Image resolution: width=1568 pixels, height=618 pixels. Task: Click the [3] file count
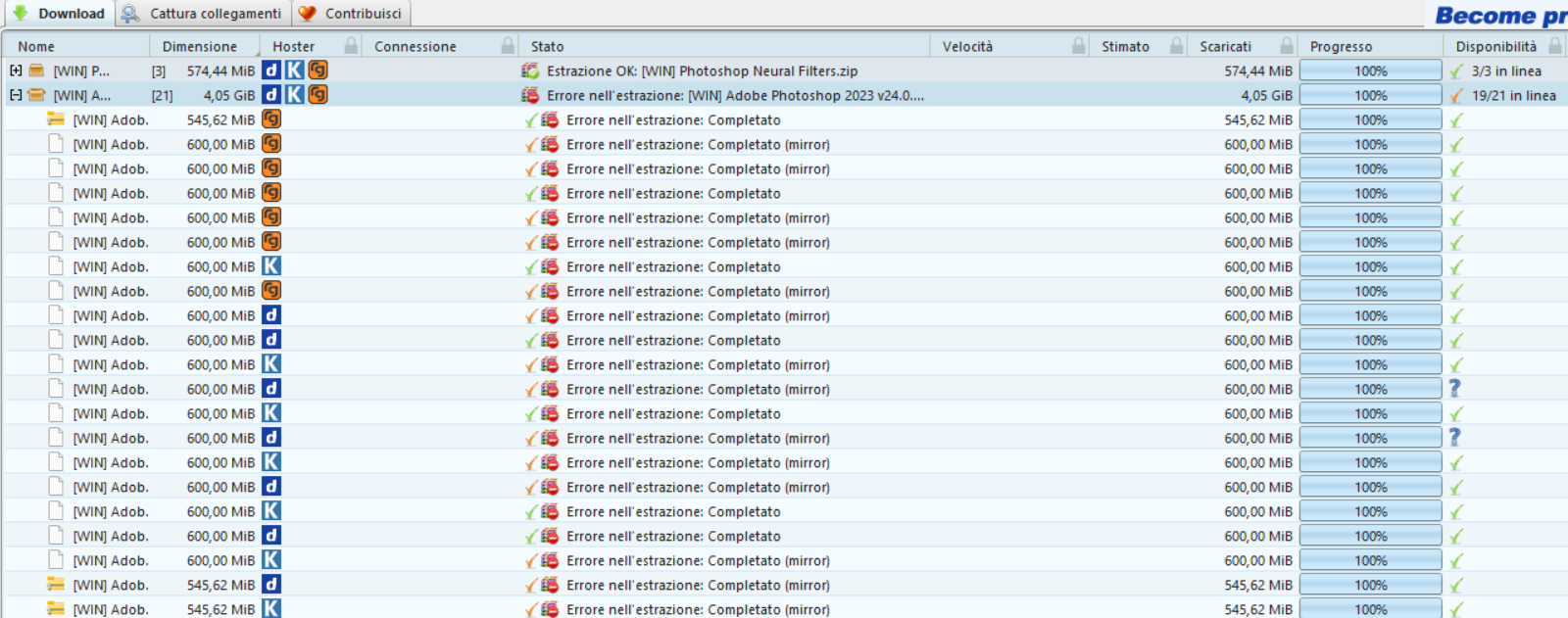click(x=159, y=71)
